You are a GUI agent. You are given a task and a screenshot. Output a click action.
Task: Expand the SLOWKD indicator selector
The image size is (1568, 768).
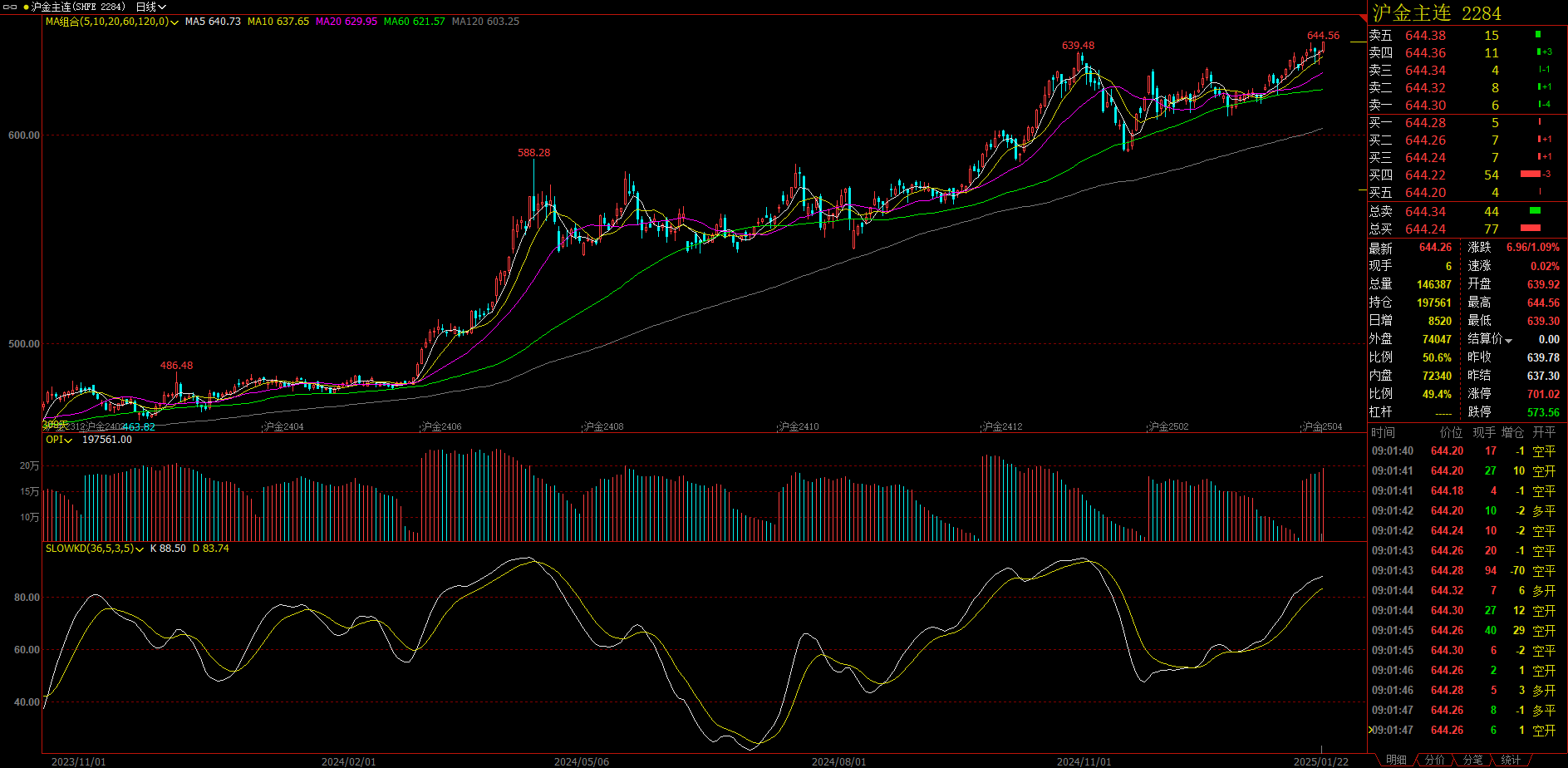[139, 549]
